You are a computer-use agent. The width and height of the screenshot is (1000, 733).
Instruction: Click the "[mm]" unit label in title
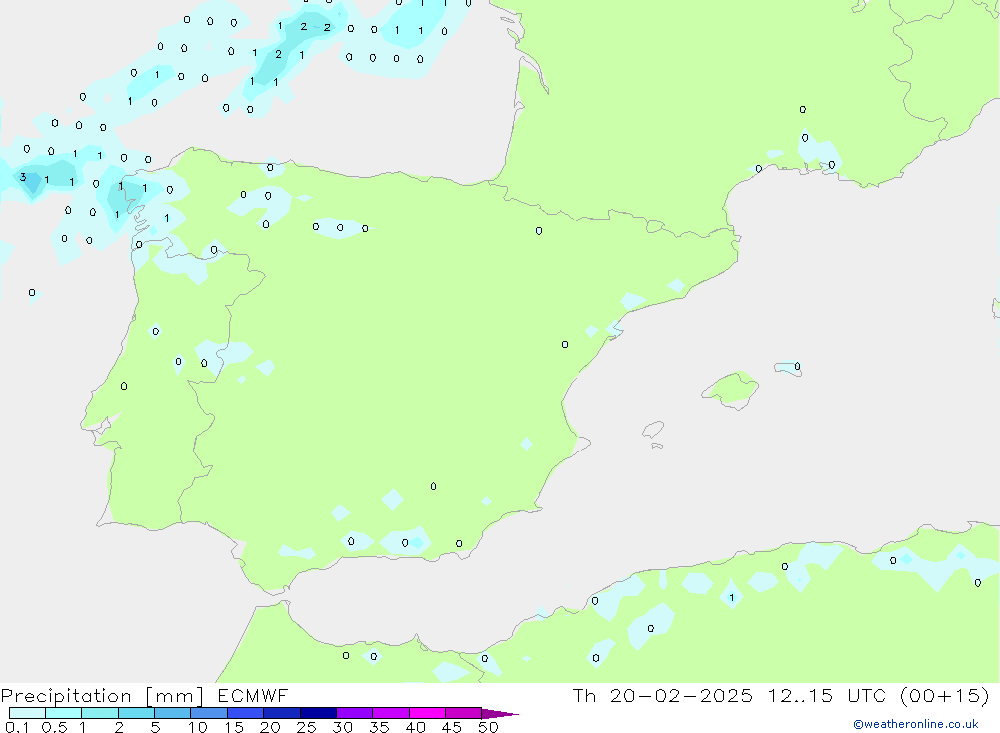(175, 696)
